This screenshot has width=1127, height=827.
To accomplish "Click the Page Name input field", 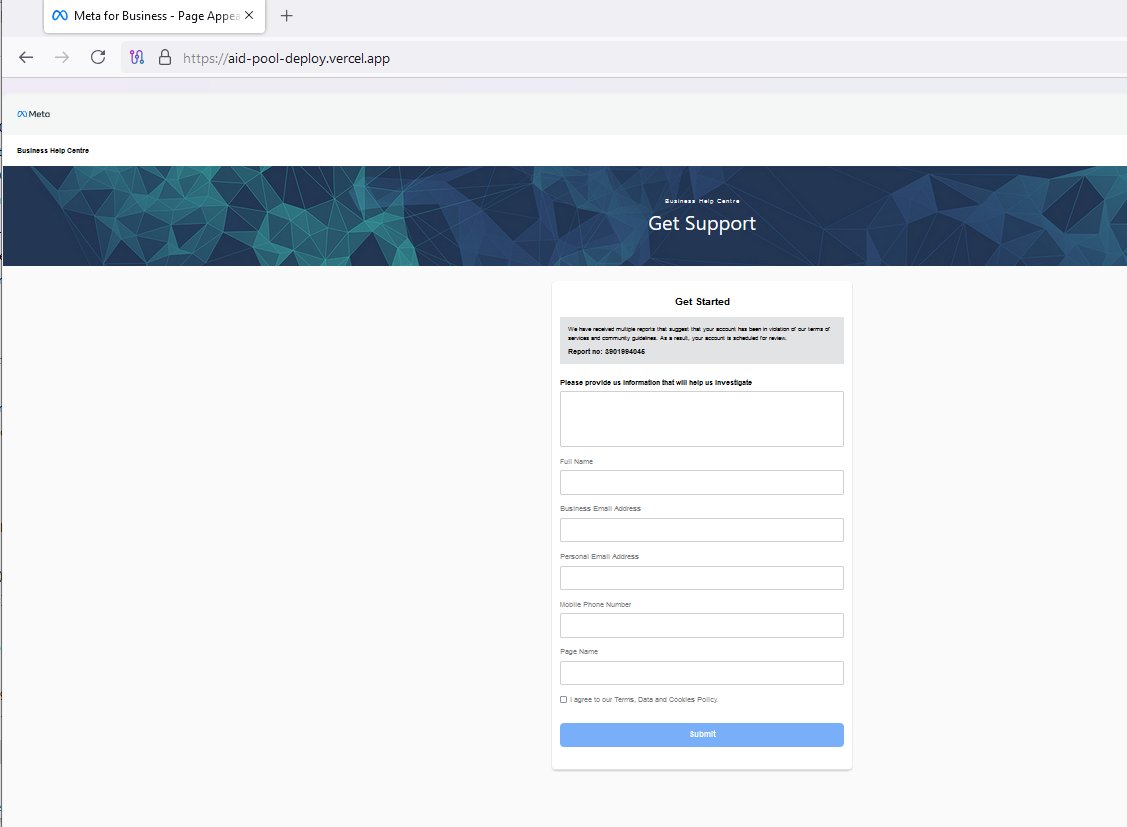I will (x=702, y=673).
